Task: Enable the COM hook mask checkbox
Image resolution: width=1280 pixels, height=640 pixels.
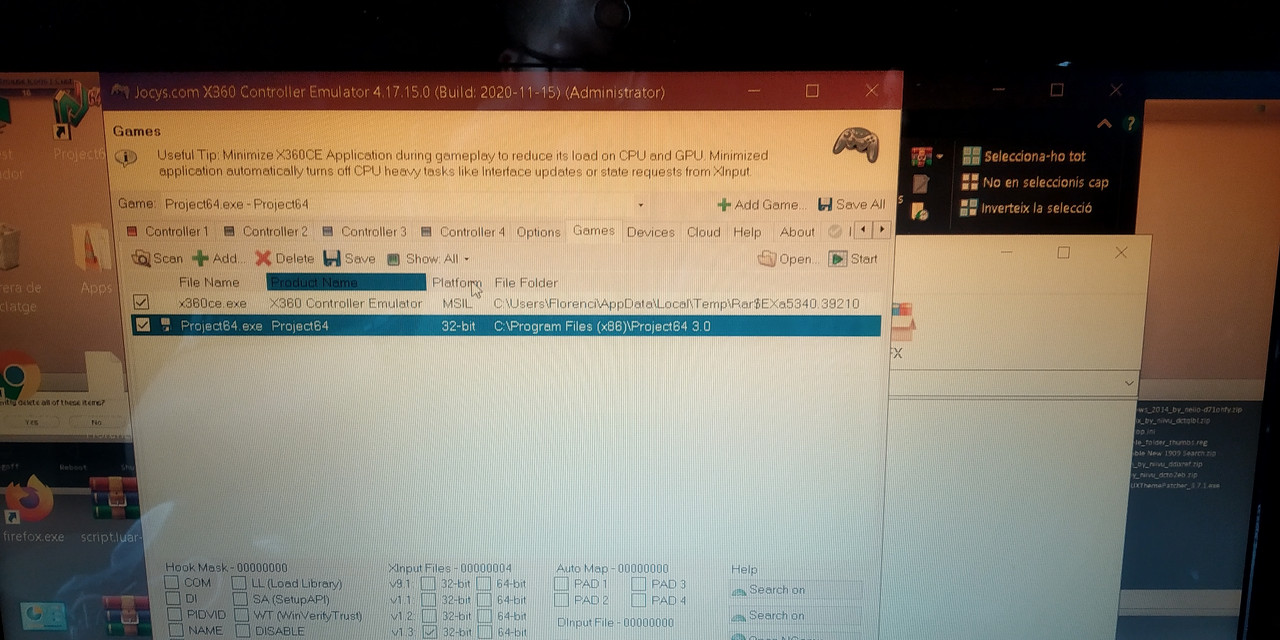Action: (172, 583)
